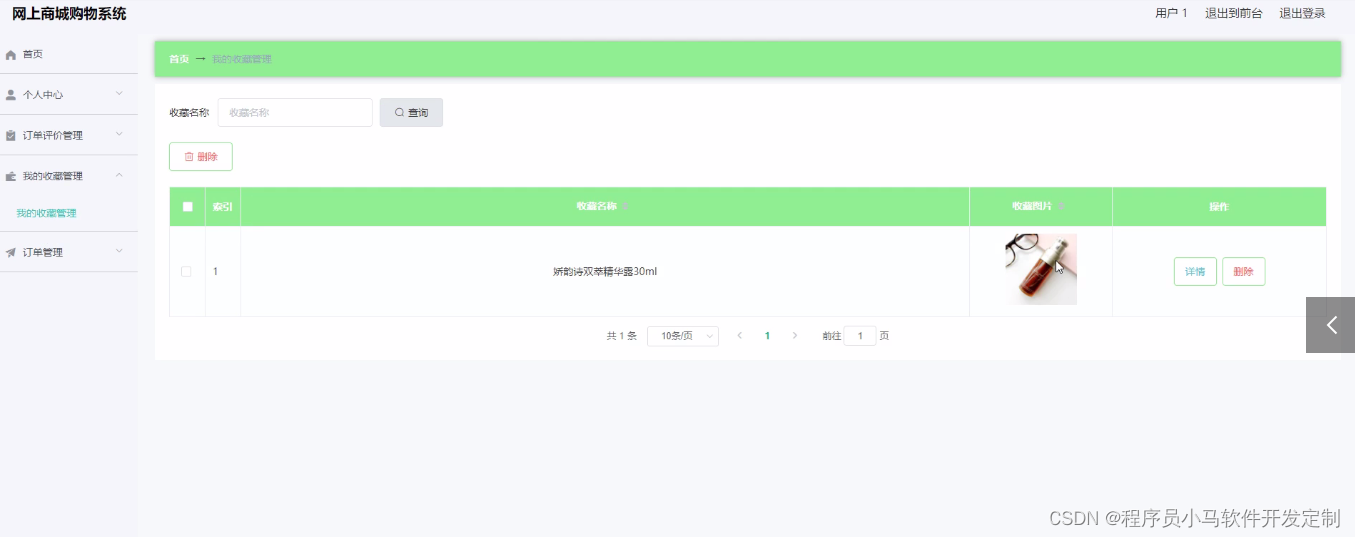Click the 操作 column header
The height and width of the screenshot is (537, 1355).
pyautogui.click(x=1219, y=207)
